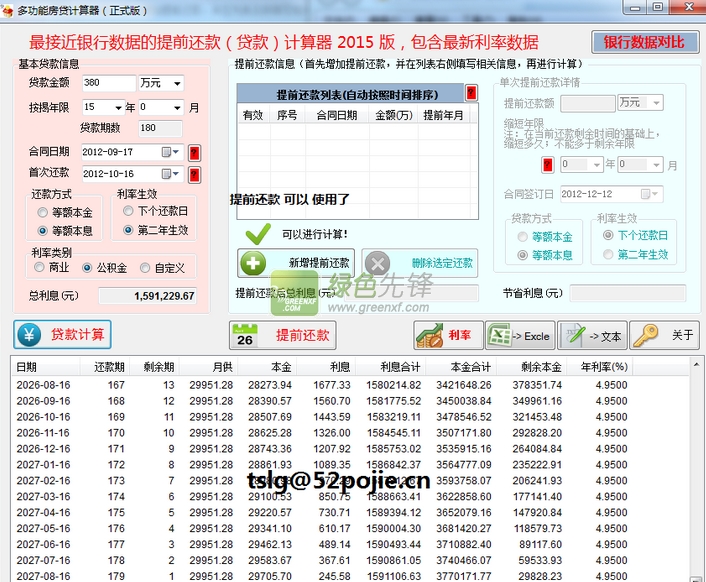
Task: Open the 按揭年限 years dropdown
Action: tap(118, 108)
